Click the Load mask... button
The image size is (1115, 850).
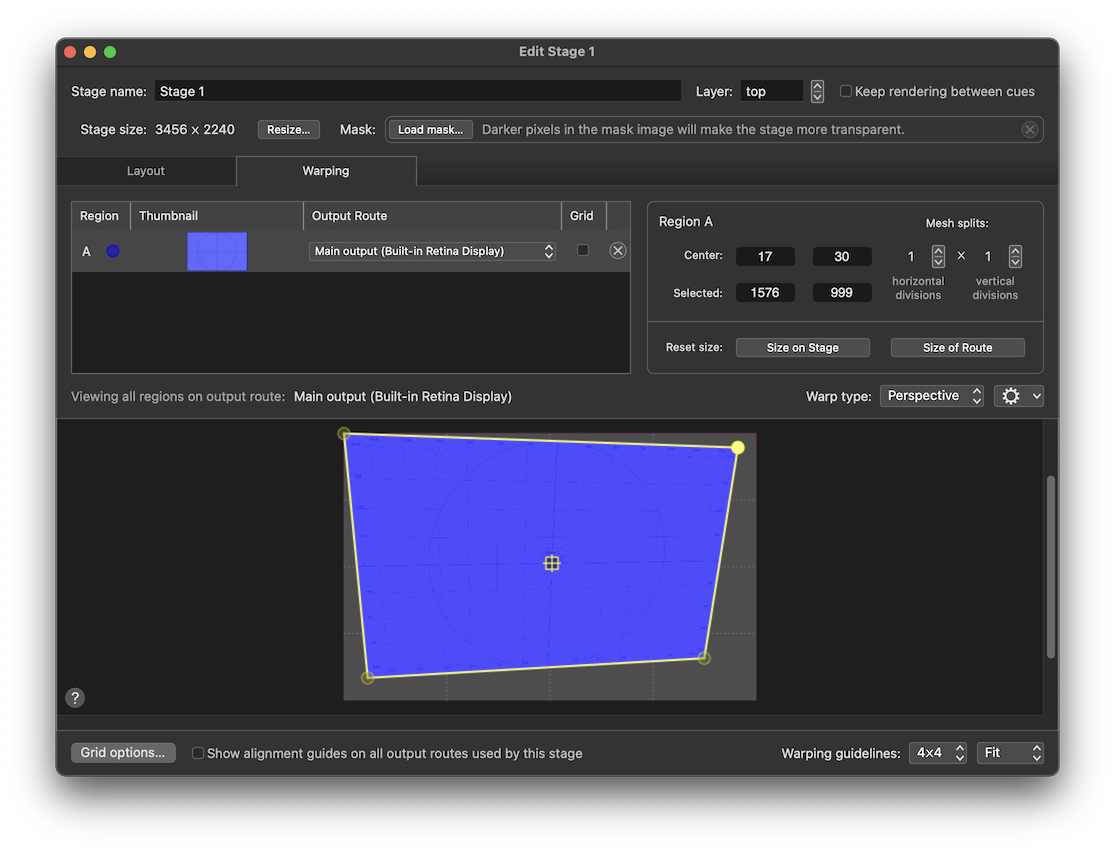430,130
